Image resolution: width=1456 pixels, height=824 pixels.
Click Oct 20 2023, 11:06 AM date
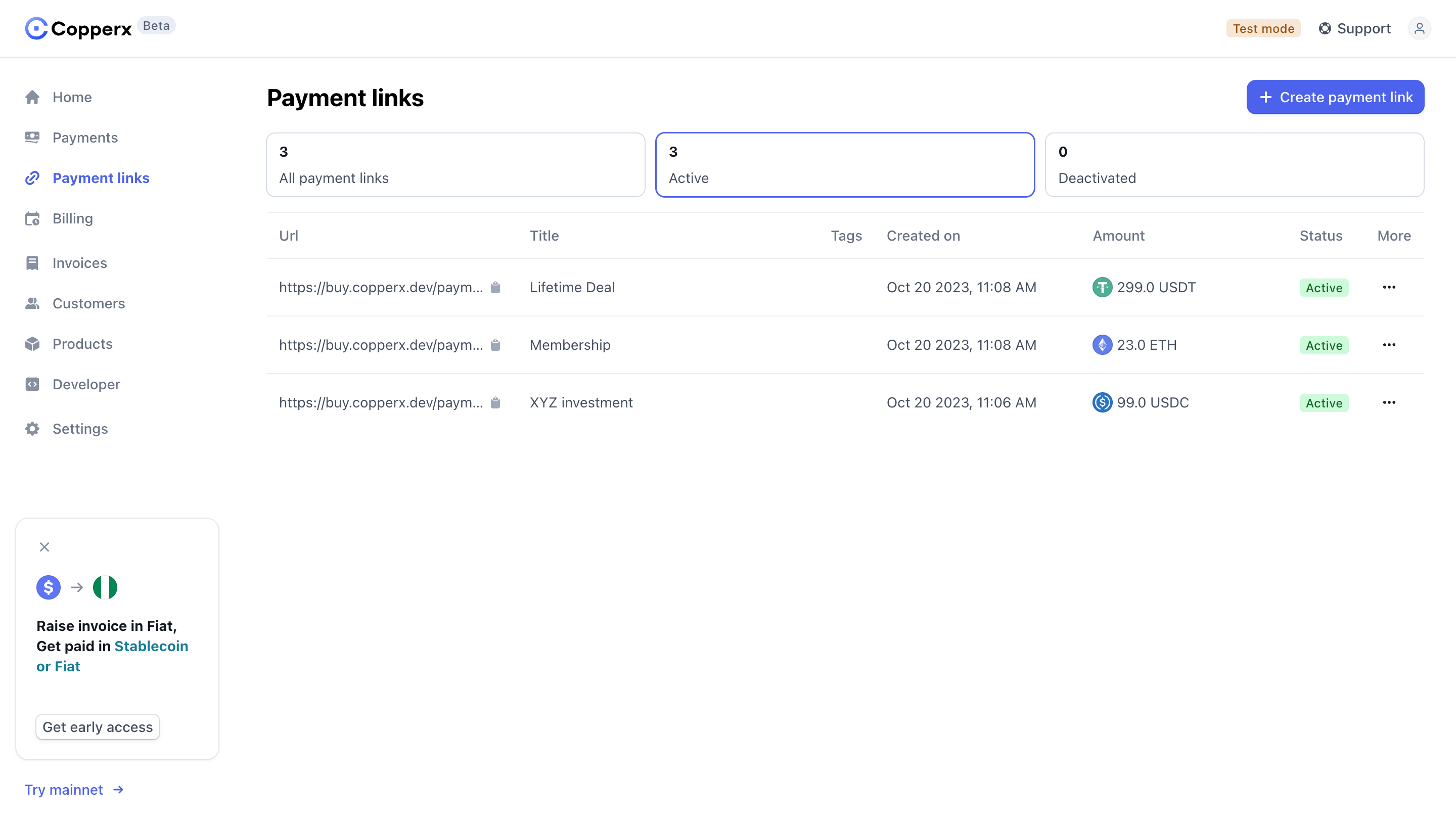pos(962,403)
